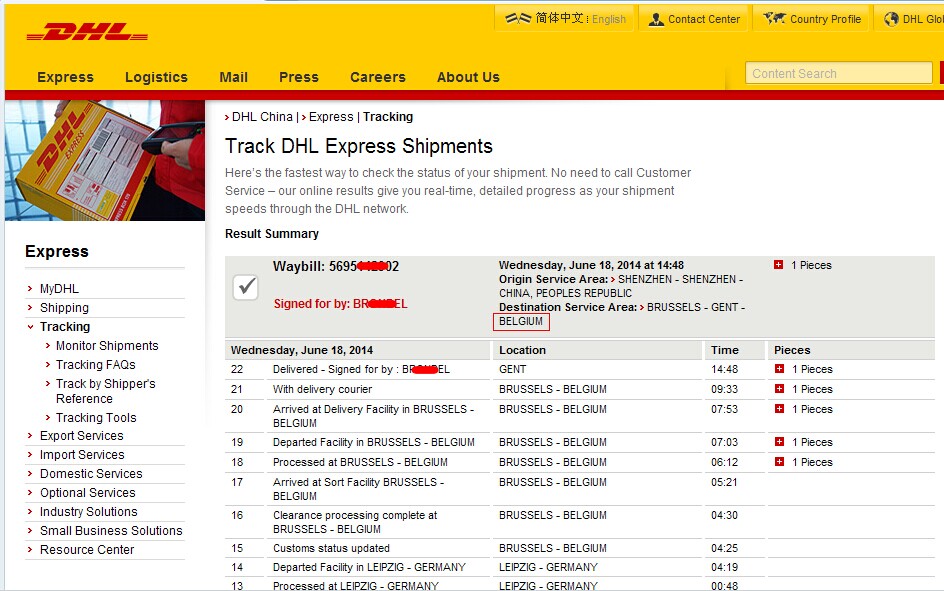This screenshot has height=591, width=944.
Task: Click the language flags icon
Action: [x=518, y=19]
